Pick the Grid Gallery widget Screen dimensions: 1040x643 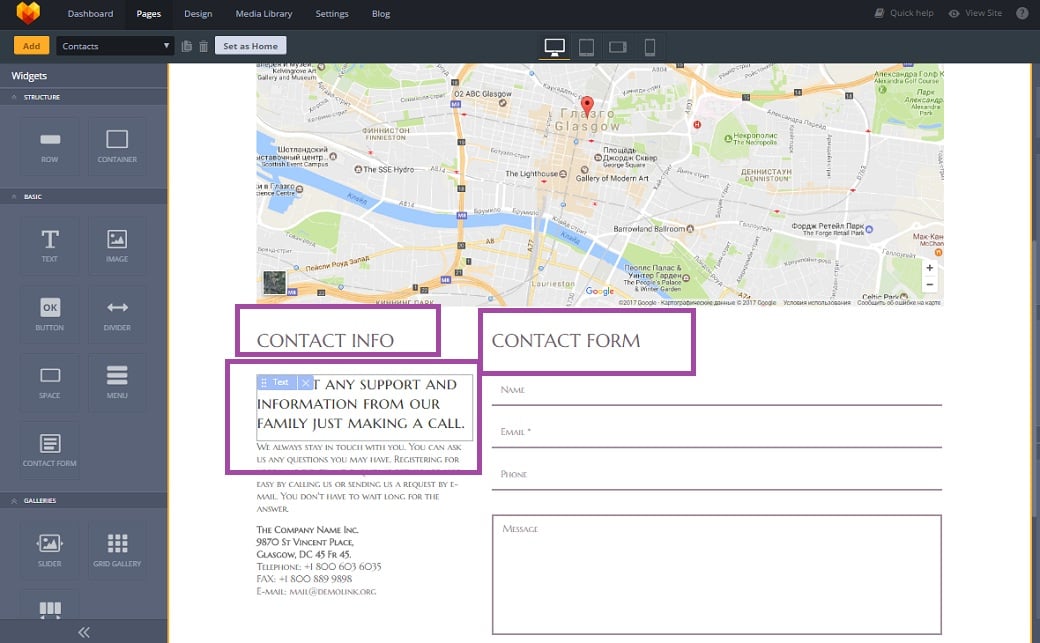[x=117, y=549]
